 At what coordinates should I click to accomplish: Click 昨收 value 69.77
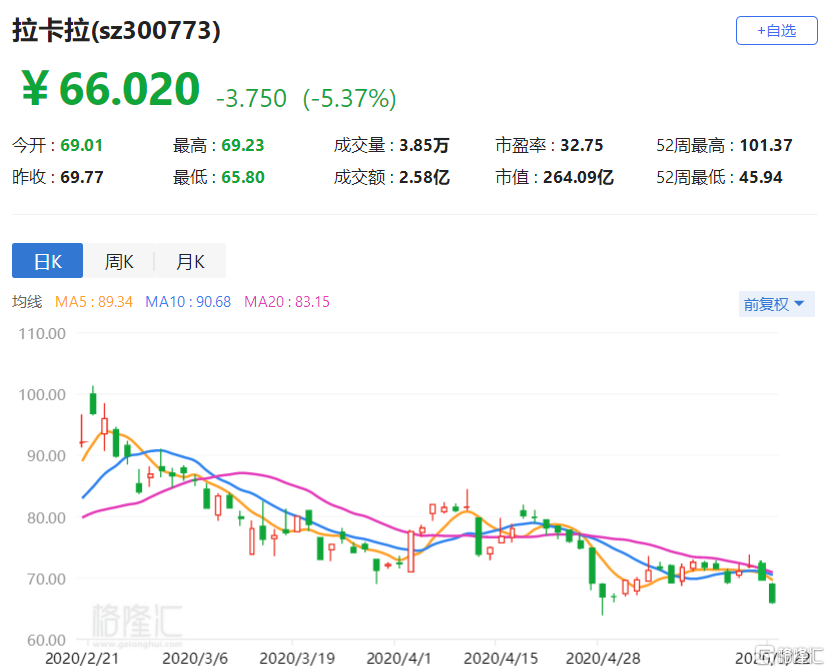(82, 177)
